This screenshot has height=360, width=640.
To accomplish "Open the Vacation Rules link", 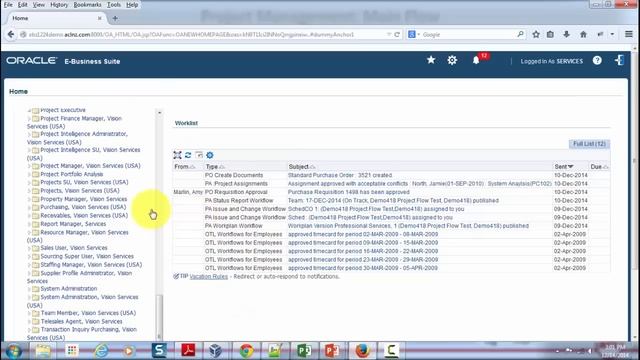I will (x=209, y=277).
